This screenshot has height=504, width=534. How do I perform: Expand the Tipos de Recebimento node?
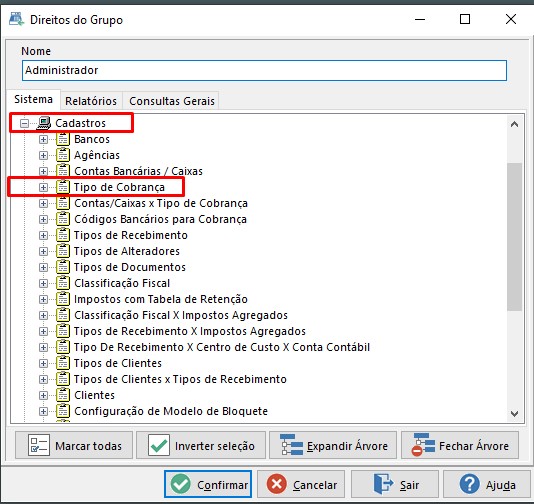click(x=43, y=235)
